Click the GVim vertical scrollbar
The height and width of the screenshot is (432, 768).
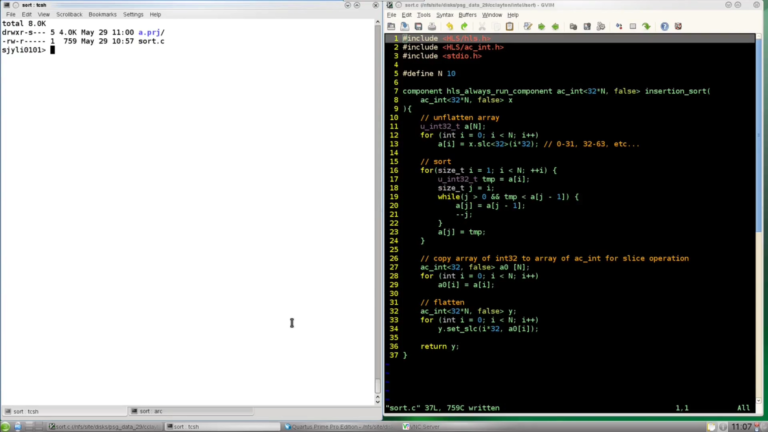[759, 218]
